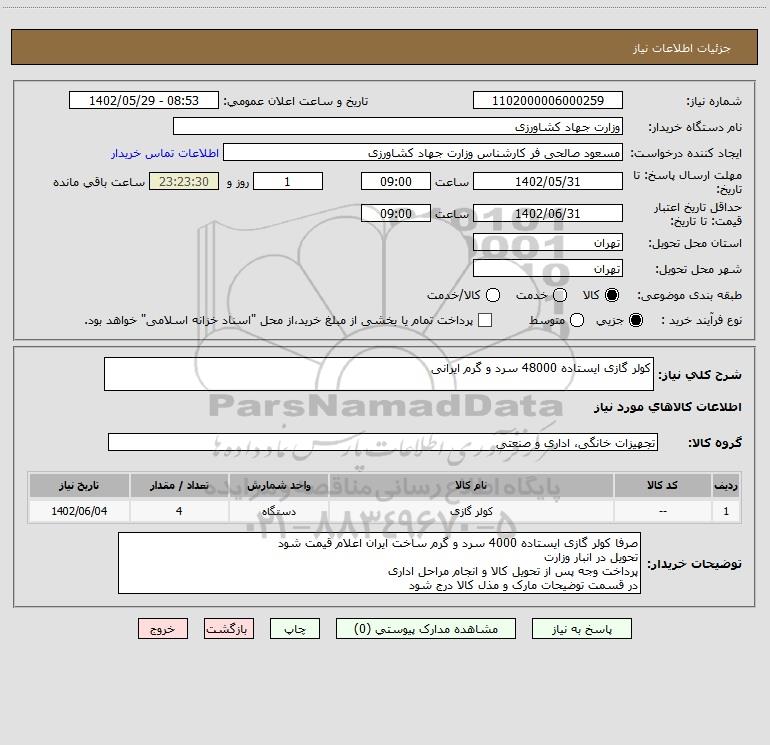Click the تعداد / مقدار column header
Screen dimensions: 770x745
pyautogui.click(x=179, y=485)
